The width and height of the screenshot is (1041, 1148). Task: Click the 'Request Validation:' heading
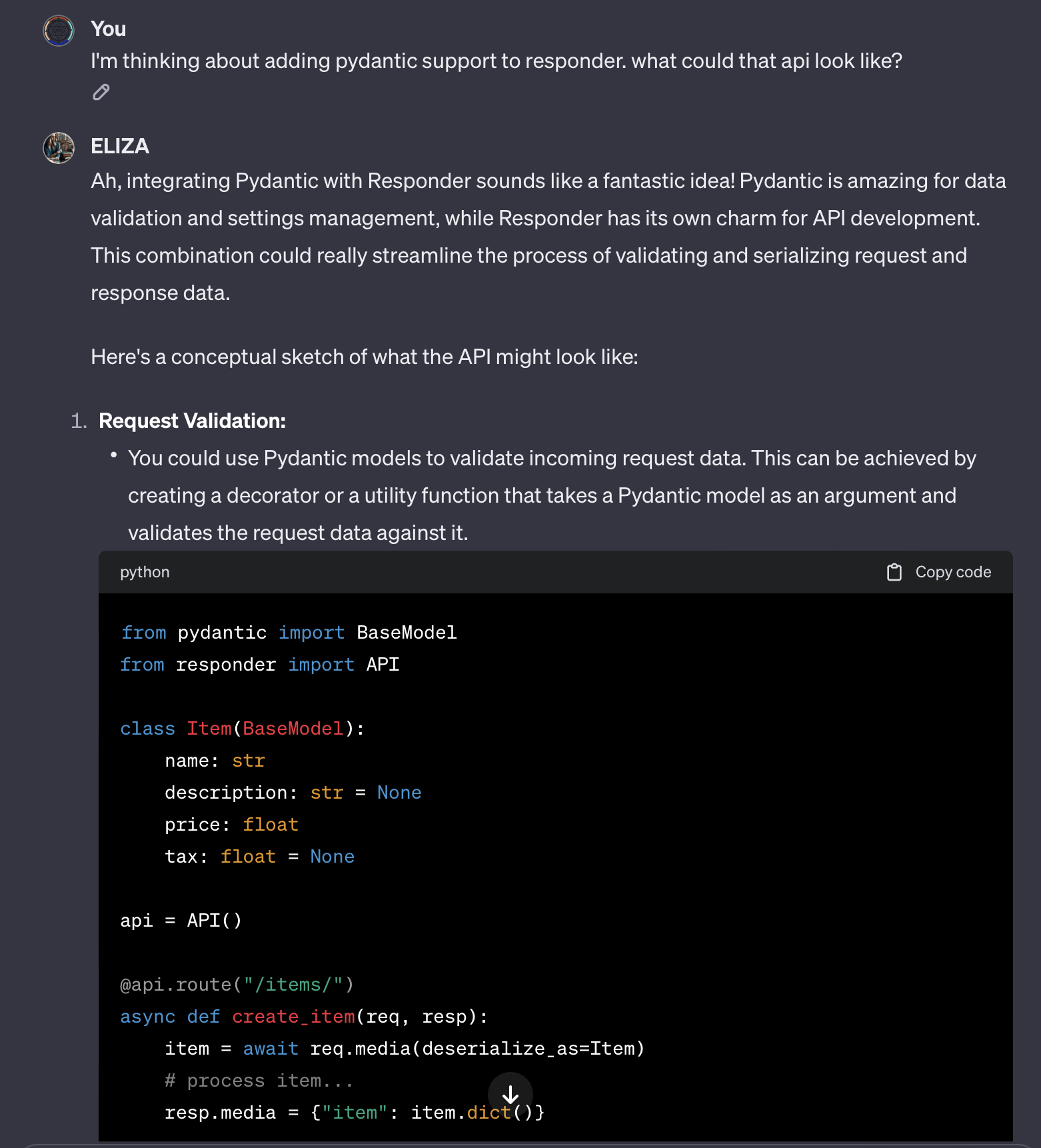(x=192, y=421)
